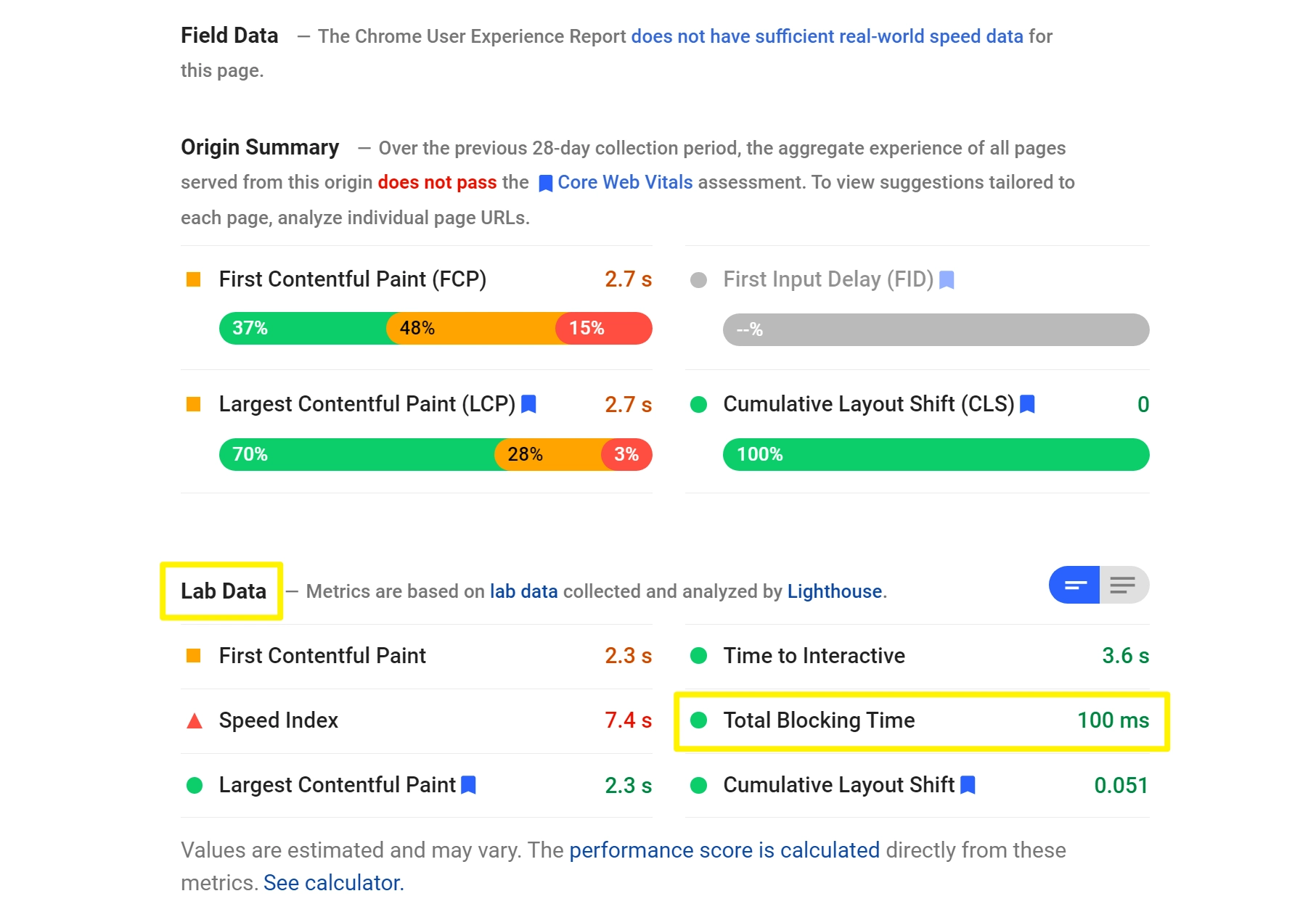Click the green circle beside Total Blocking Time
The height and width of the screenshot is (912, 1316).
click(x=699, y=720)
